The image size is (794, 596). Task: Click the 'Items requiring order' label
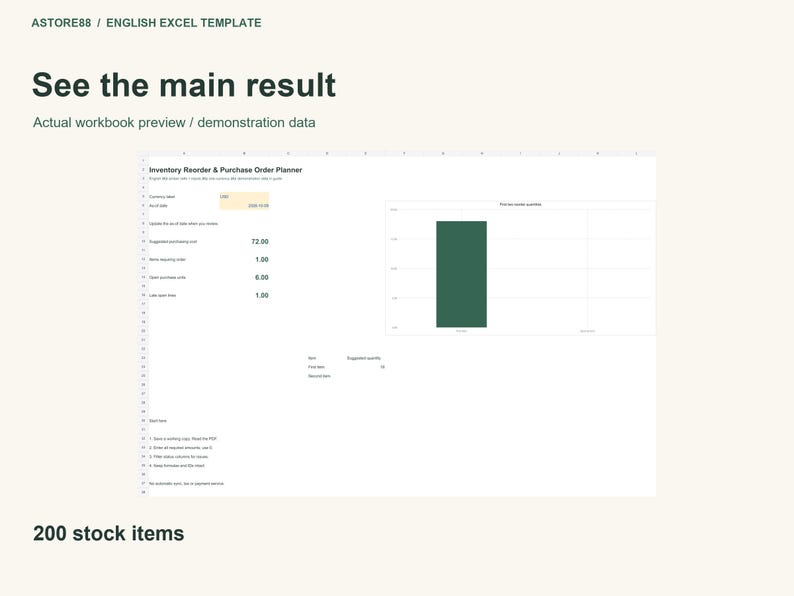pos(167,259)
